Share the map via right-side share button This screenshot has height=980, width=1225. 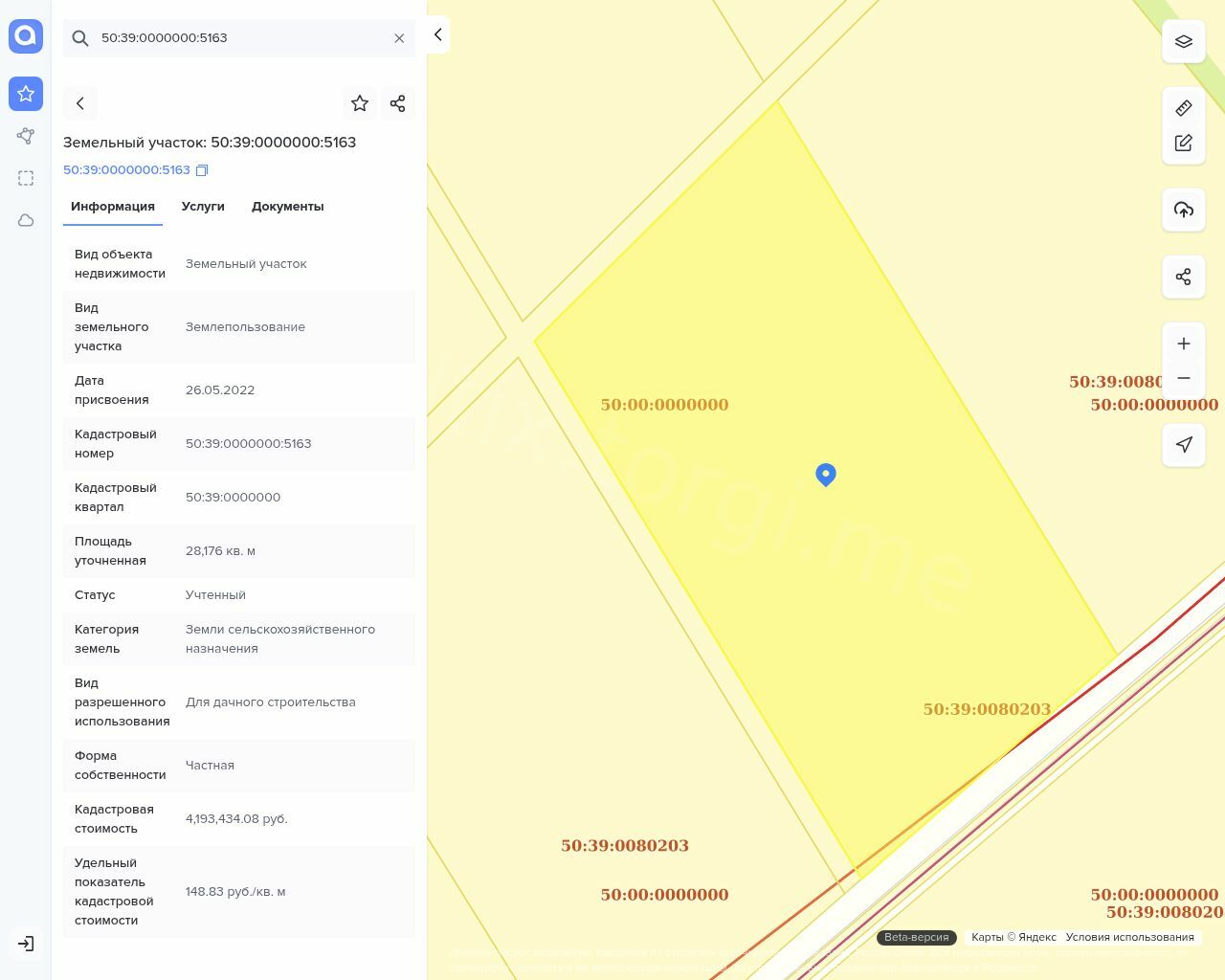(x=1183, y=277)
